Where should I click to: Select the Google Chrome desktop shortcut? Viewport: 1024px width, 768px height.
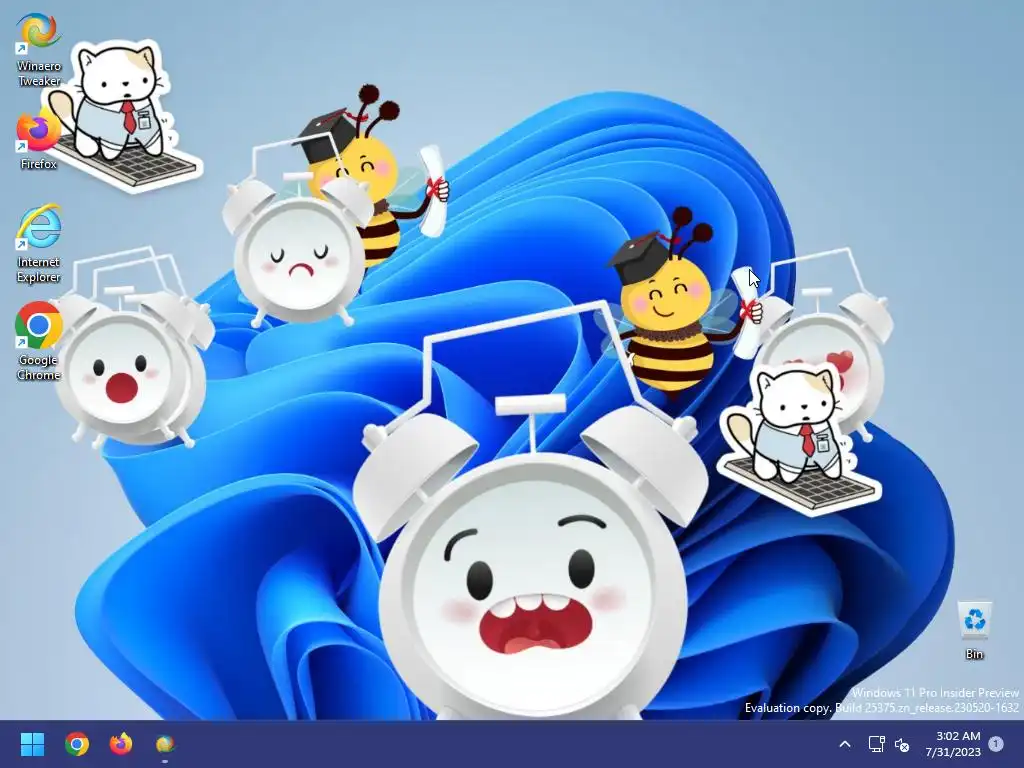pos(39,341)
